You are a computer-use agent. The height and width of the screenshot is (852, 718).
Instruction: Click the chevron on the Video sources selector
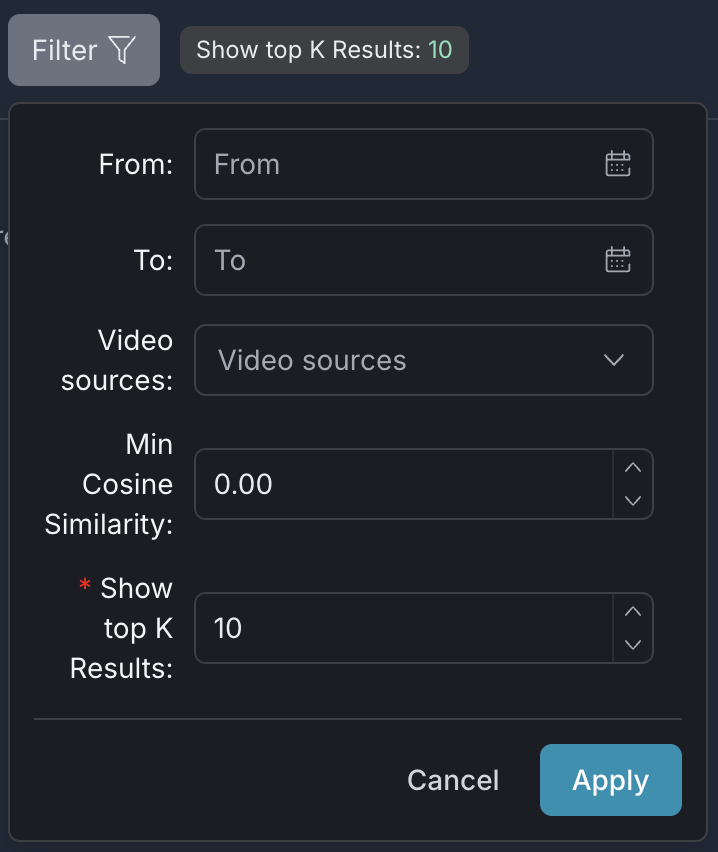click(614, 360)
